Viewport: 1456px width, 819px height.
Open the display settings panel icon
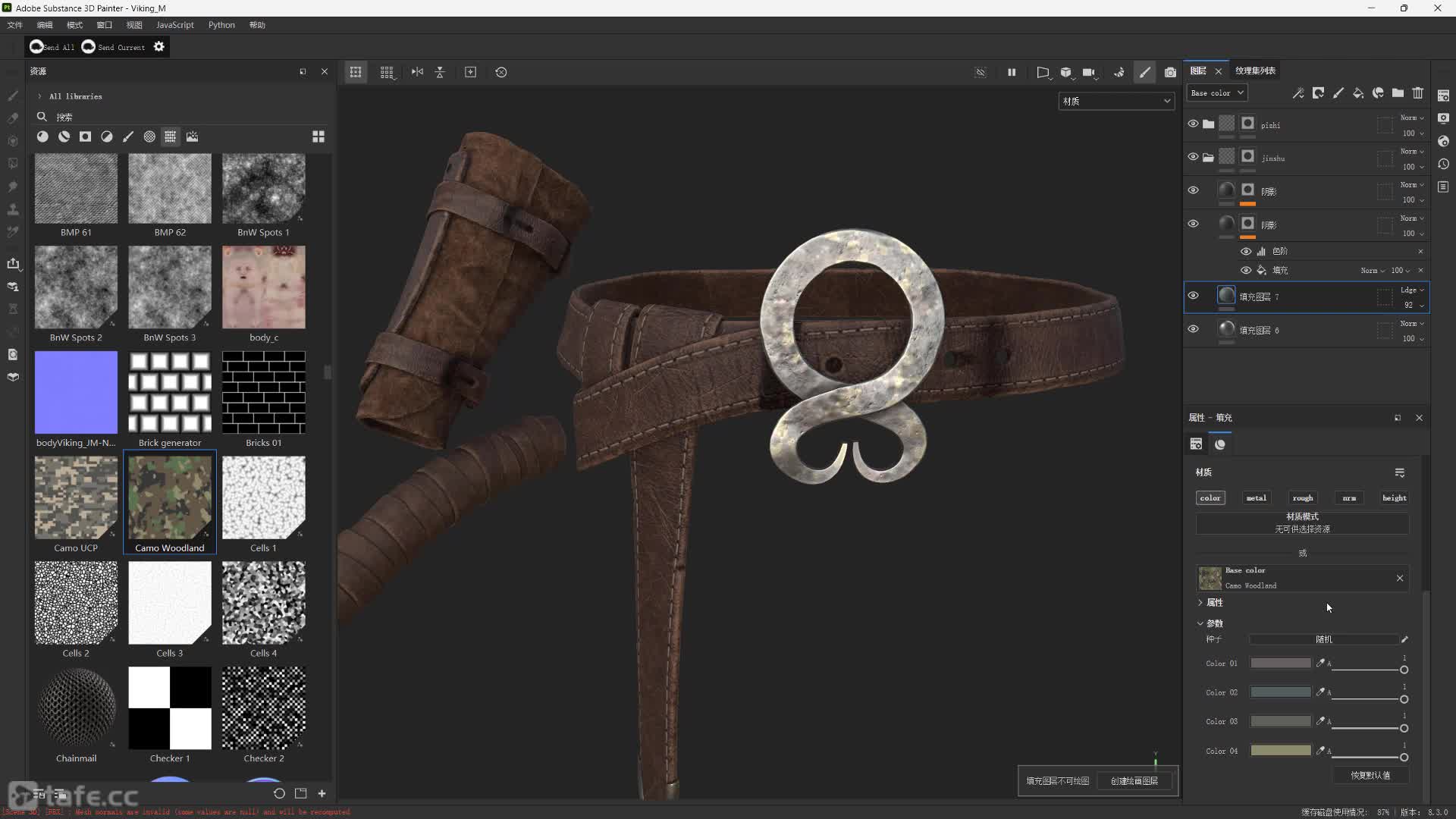point(1443,118)
